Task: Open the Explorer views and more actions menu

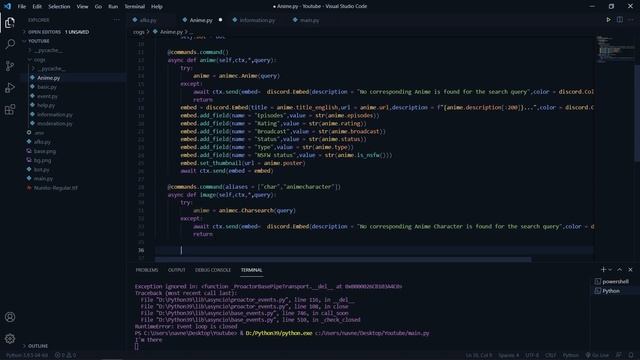Action: [x=117, y=20]
